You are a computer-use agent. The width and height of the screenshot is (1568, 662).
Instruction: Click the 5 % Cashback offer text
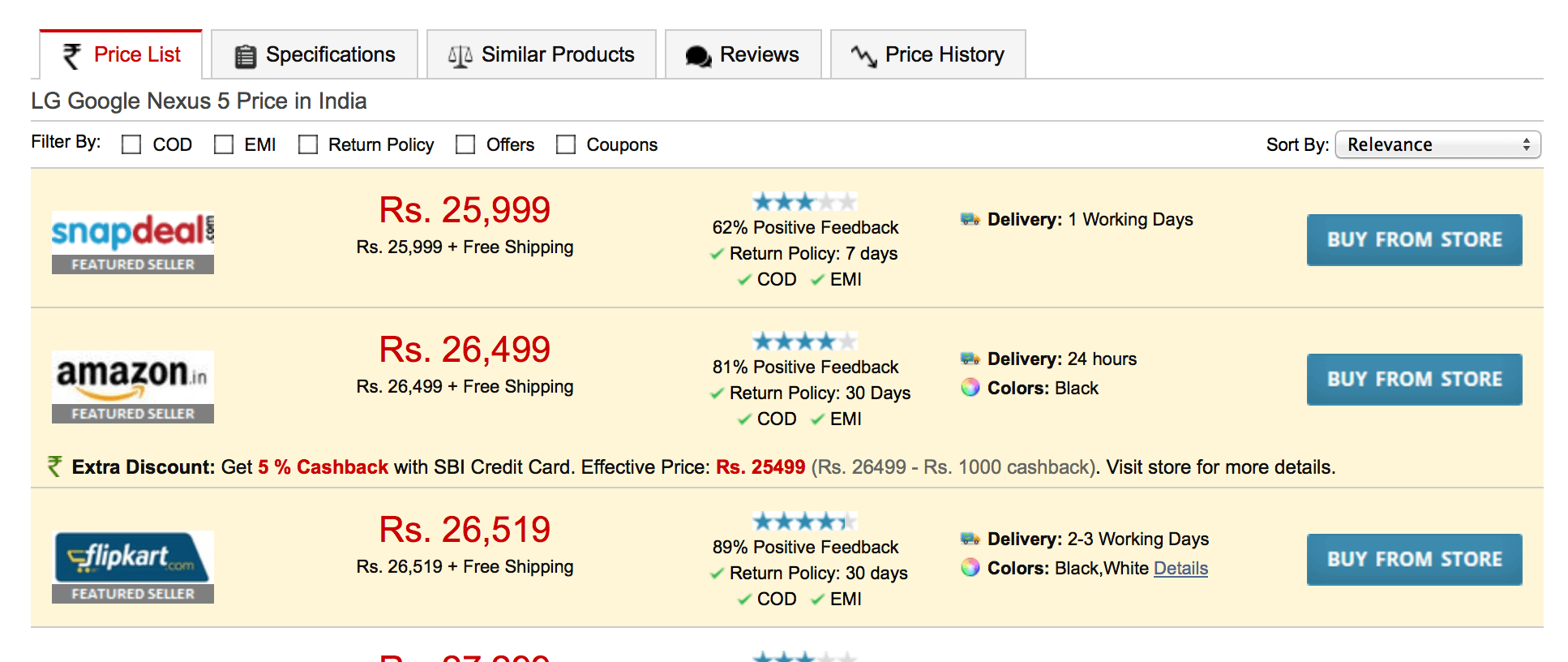(x=323, y=467)
